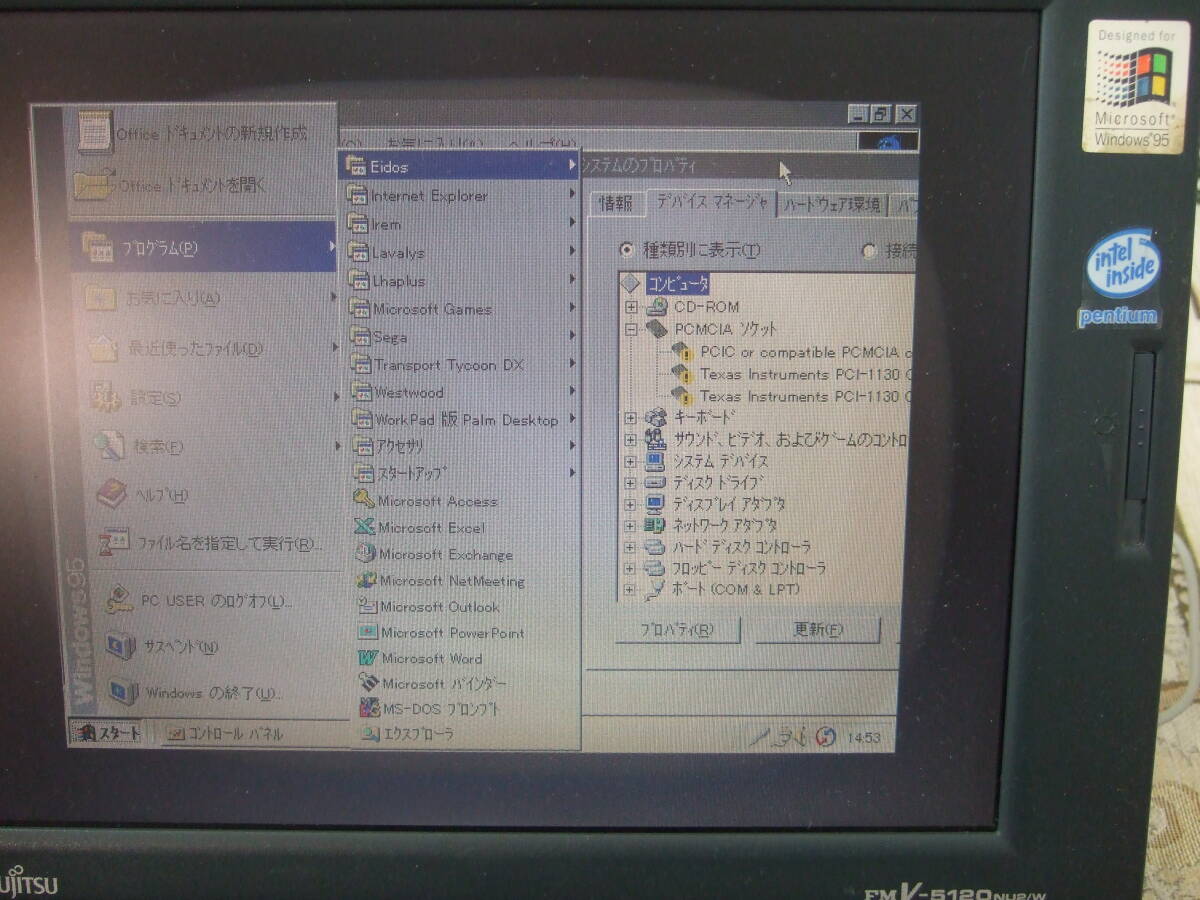Screen dimensions: 1200x900
Task: Expand the ディスプレイ アダプタ node
Action: coord(630,504)
